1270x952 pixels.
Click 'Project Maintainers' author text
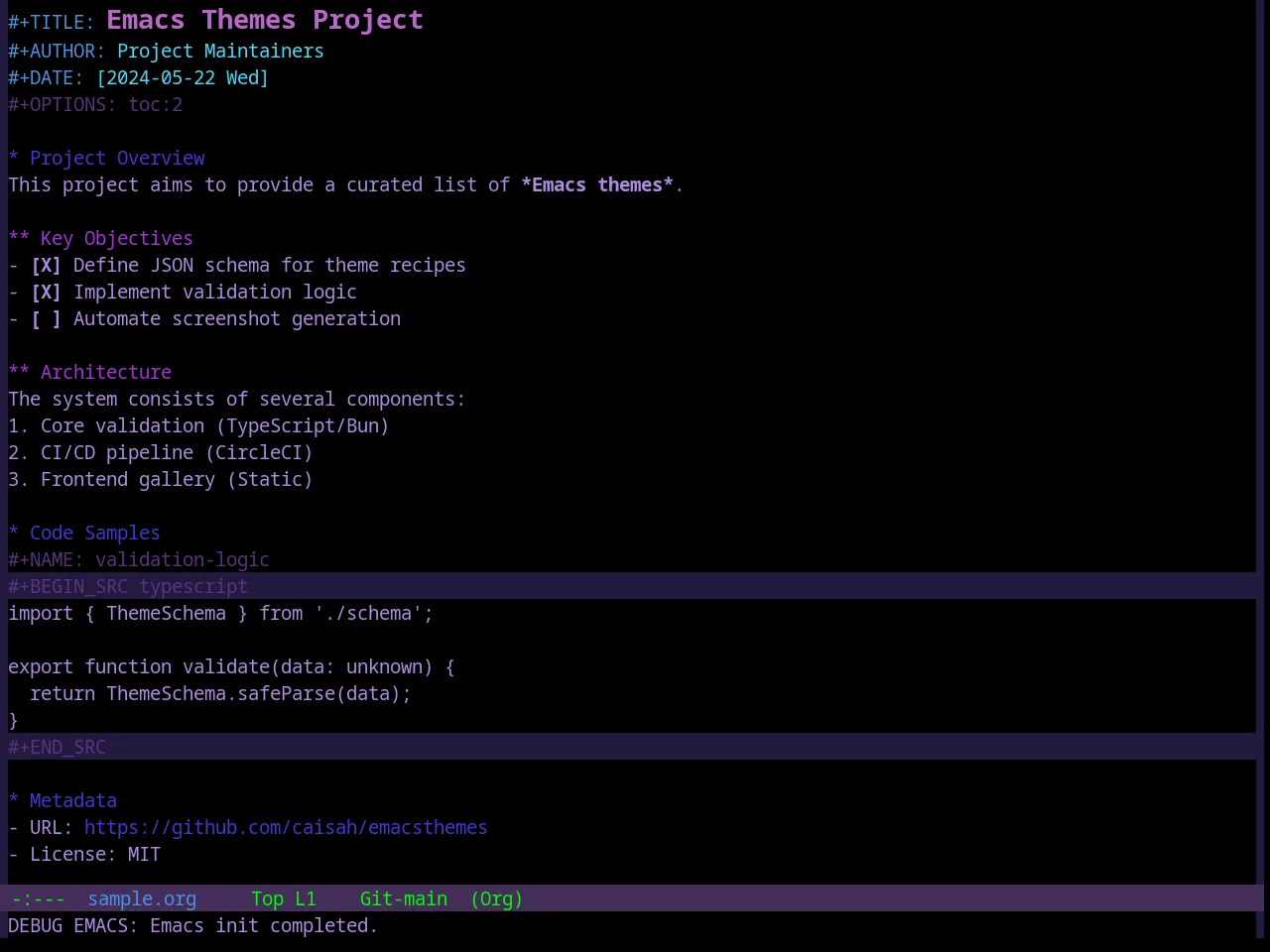pyautogui.click(x=220, y=51)
